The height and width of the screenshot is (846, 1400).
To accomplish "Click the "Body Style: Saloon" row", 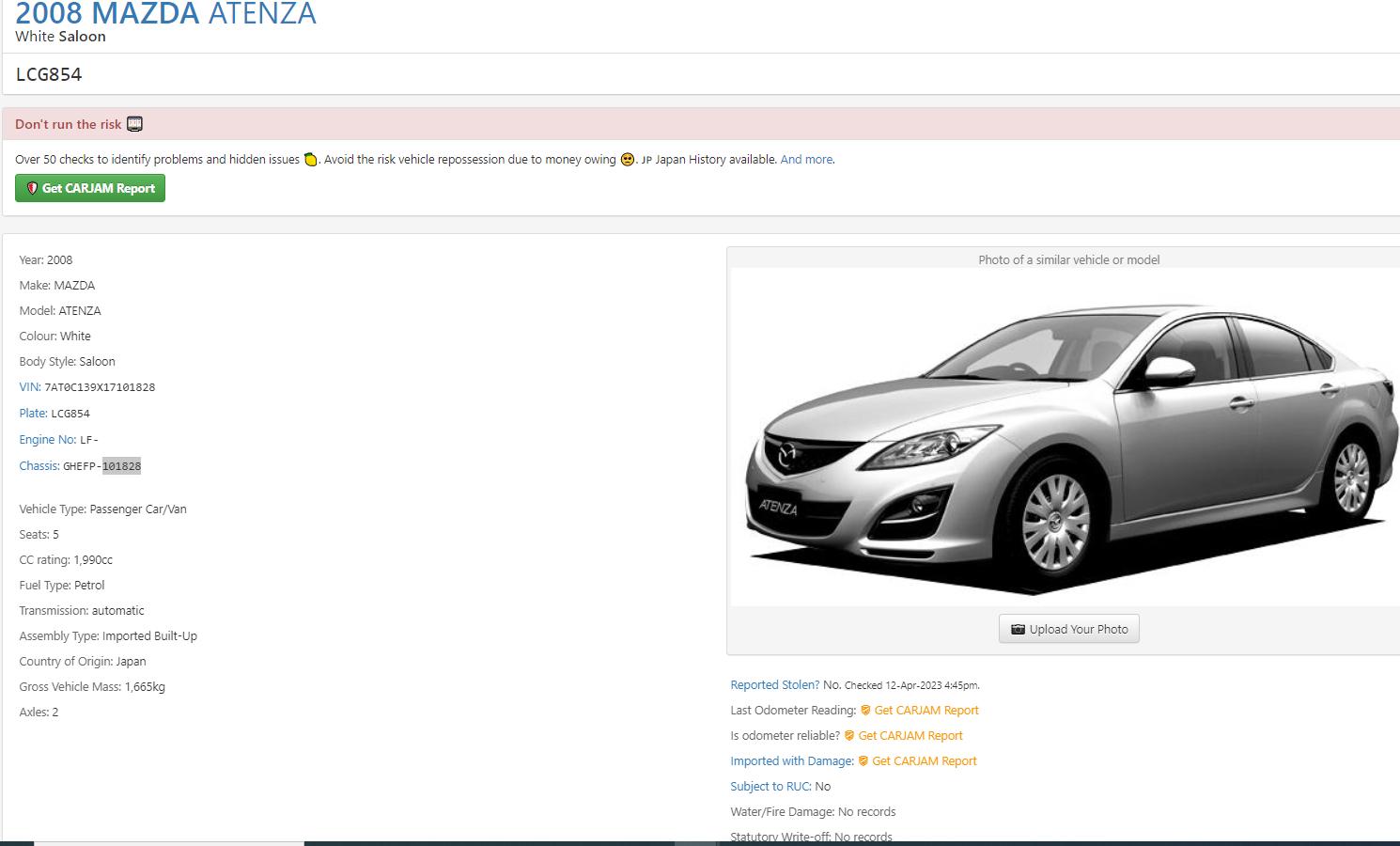I will click(68, 361).
